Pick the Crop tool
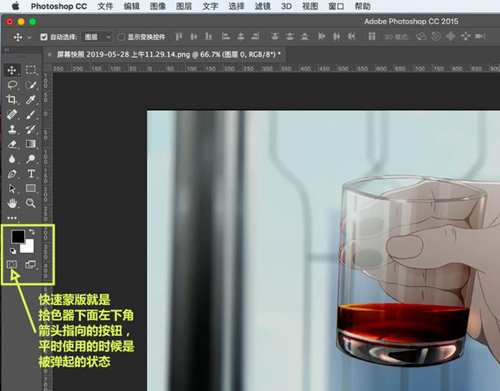This screenshot has width=500, height=391. [x=12, y=99]
